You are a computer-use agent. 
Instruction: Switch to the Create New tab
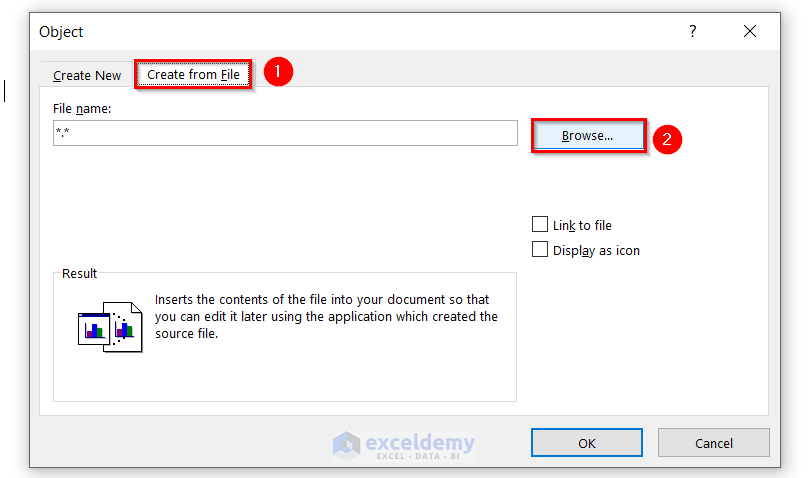(87, 75)
